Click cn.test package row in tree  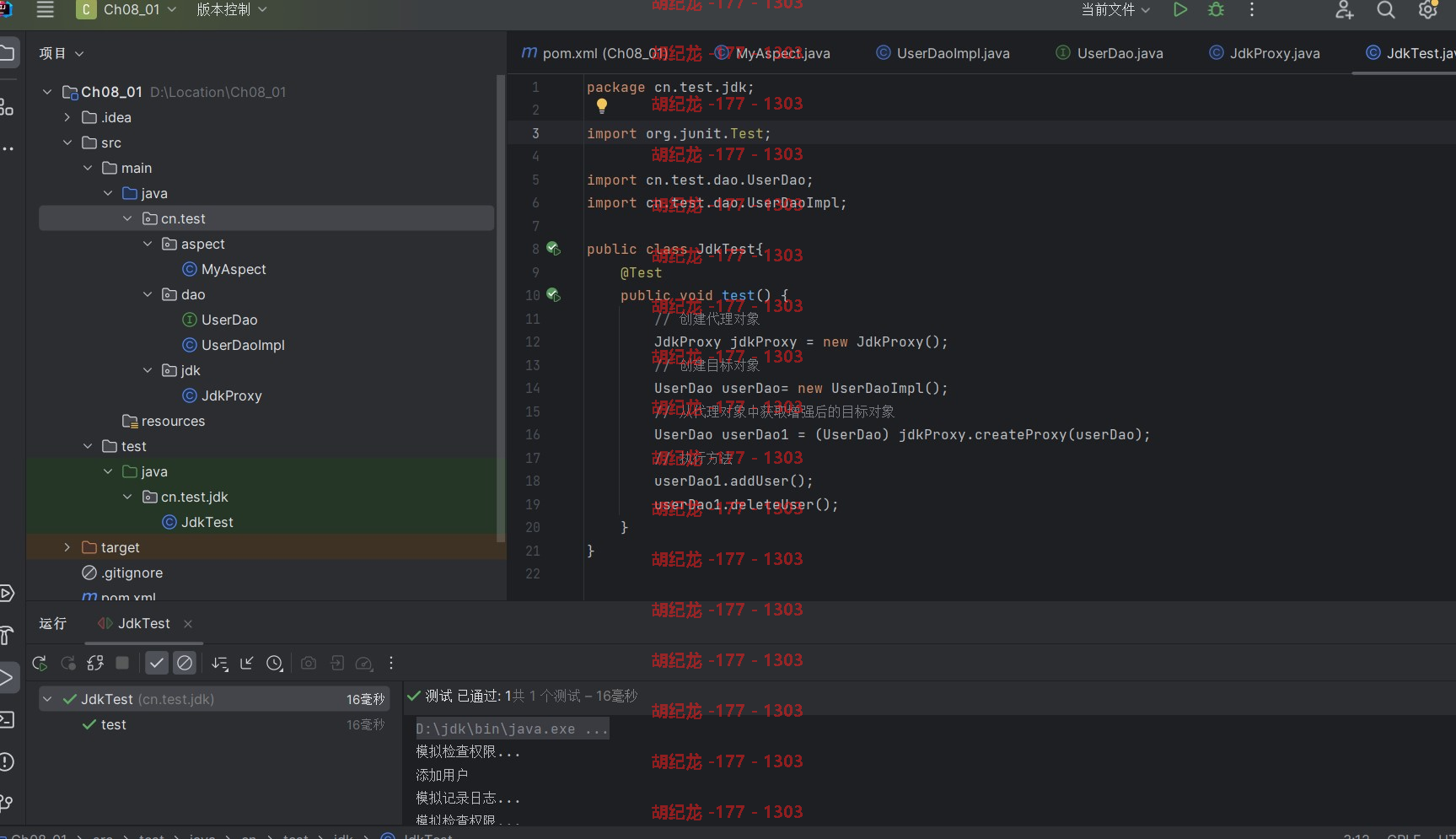coord(266,218)
